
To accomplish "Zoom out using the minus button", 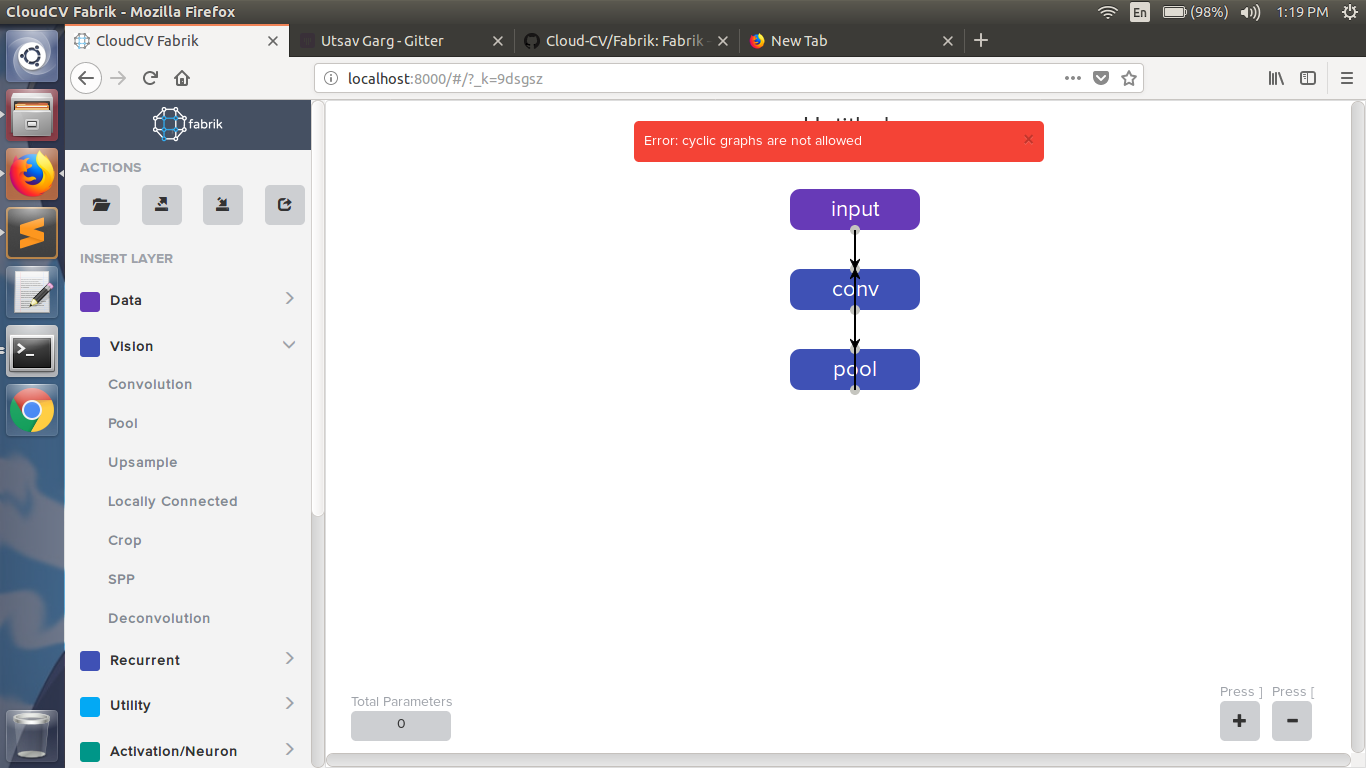I will pyautogui.click(x=1291, y=720).
